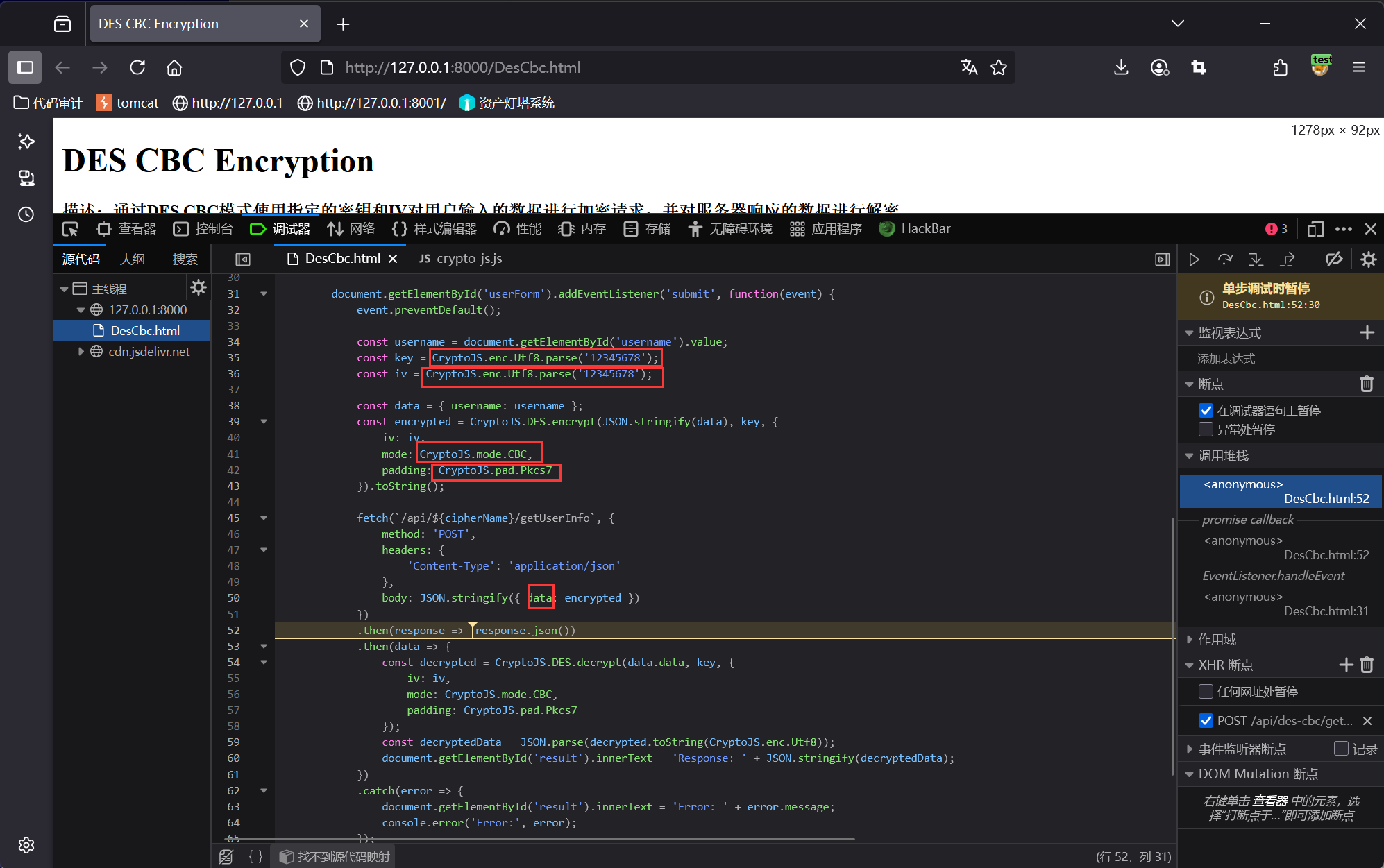1384x868 pixels.
Task: Toggle the deactivate breakpoints icon
Action: pos(1334,259)
